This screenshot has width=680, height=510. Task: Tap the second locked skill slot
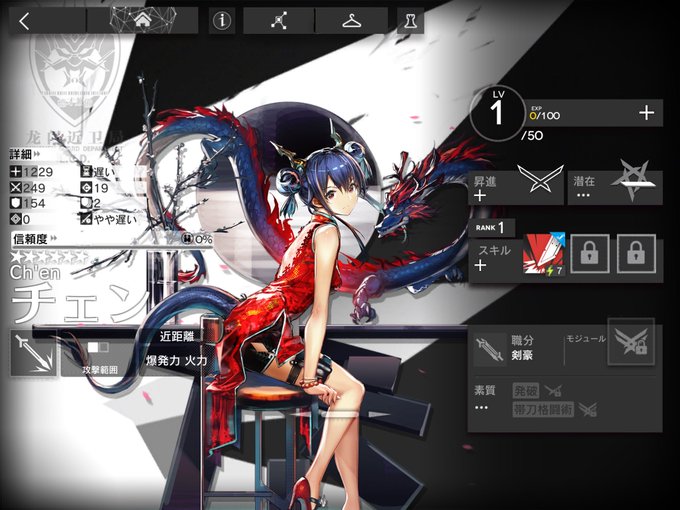tap(590, 254)
